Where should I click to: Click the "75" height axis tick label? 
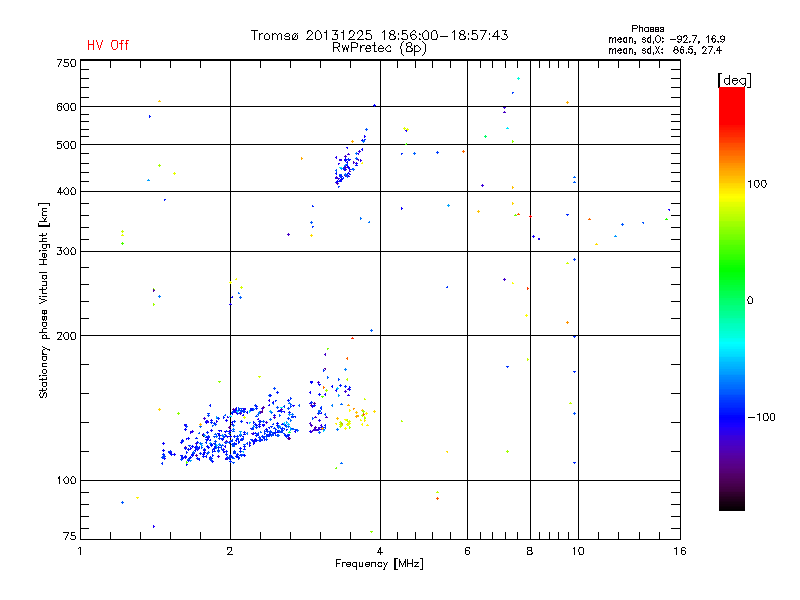pos(70,536)
